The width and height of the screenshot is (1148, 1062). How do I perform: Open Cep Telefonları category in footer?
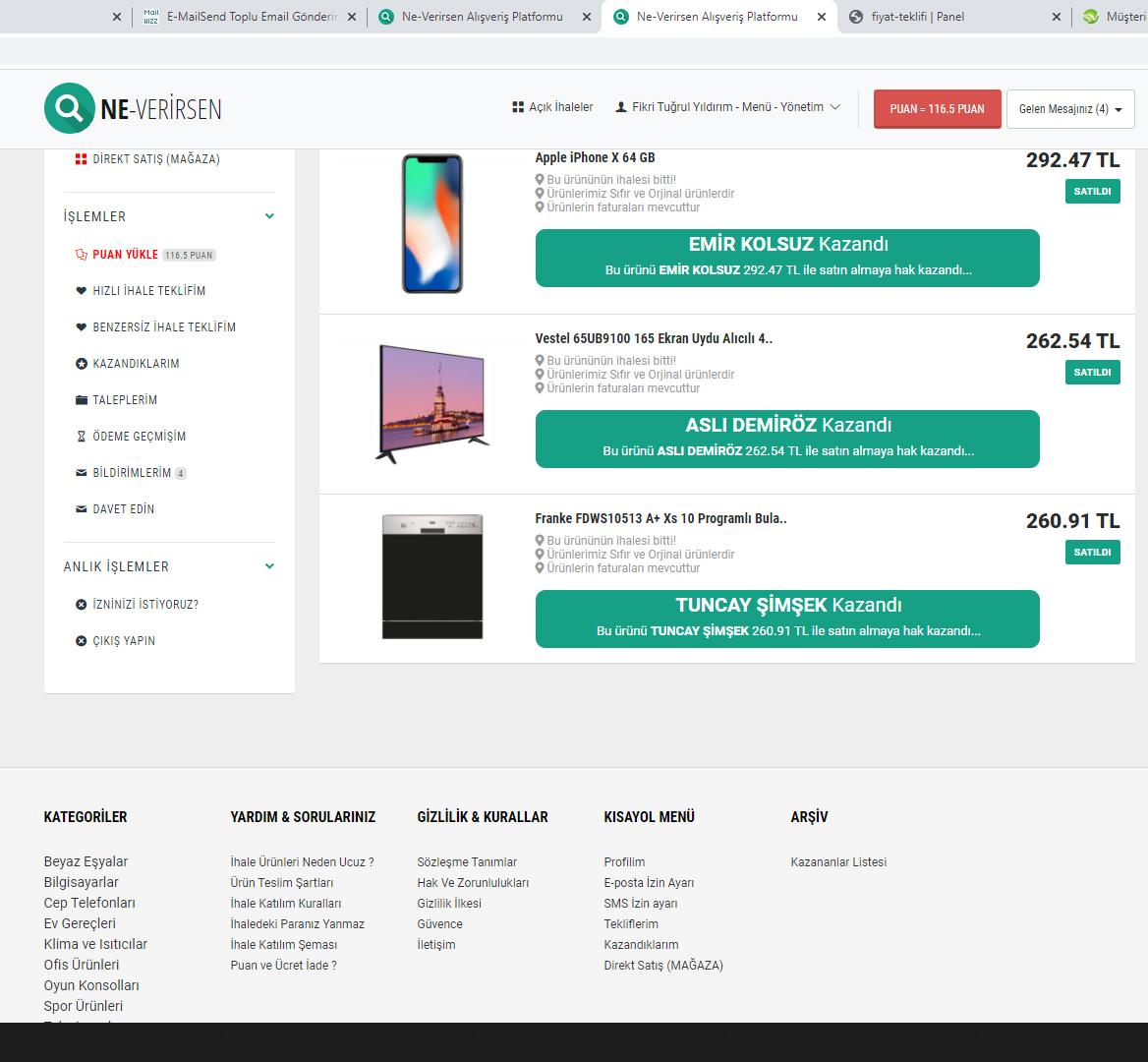(x=89, y=903)
